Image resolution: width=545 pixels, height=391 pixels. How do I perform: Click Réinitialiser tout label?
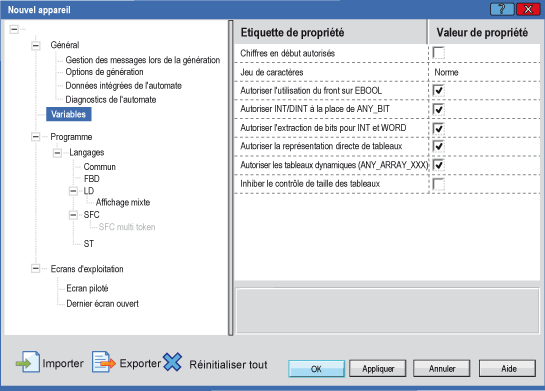tap(228, 365)
